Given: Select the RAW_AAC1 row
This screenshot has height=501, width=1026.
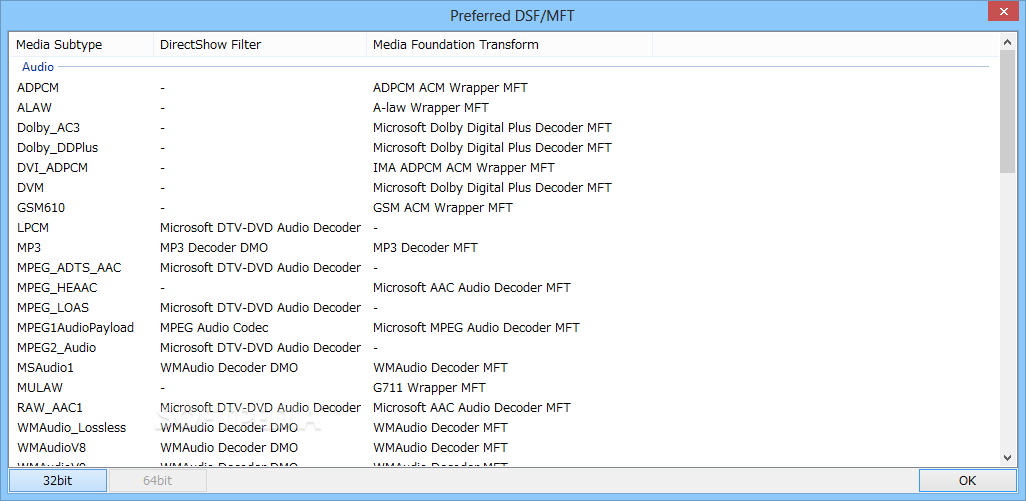Looking at the screenshot, I should [x=504, y=407].
